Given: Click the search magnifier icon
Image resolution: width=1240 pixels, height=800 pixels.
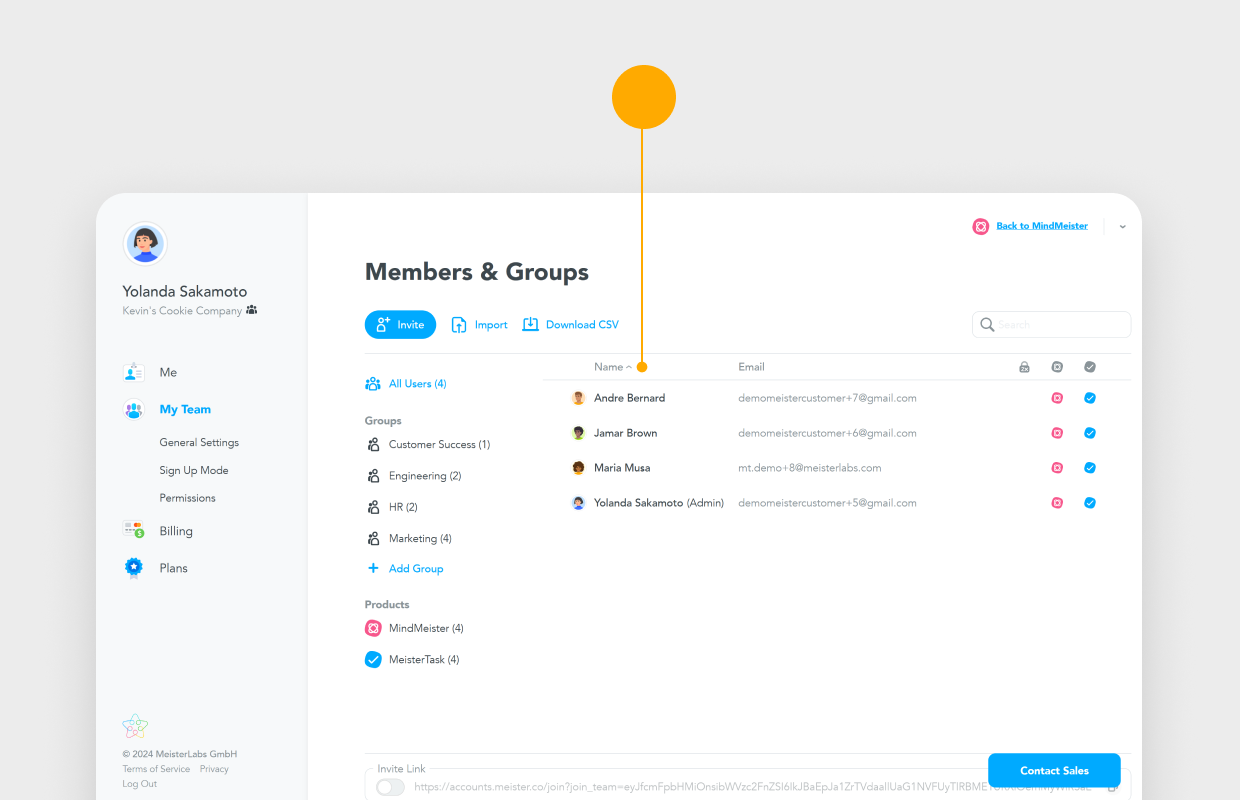Looking at the screenshot, I should tap(987, 325).
